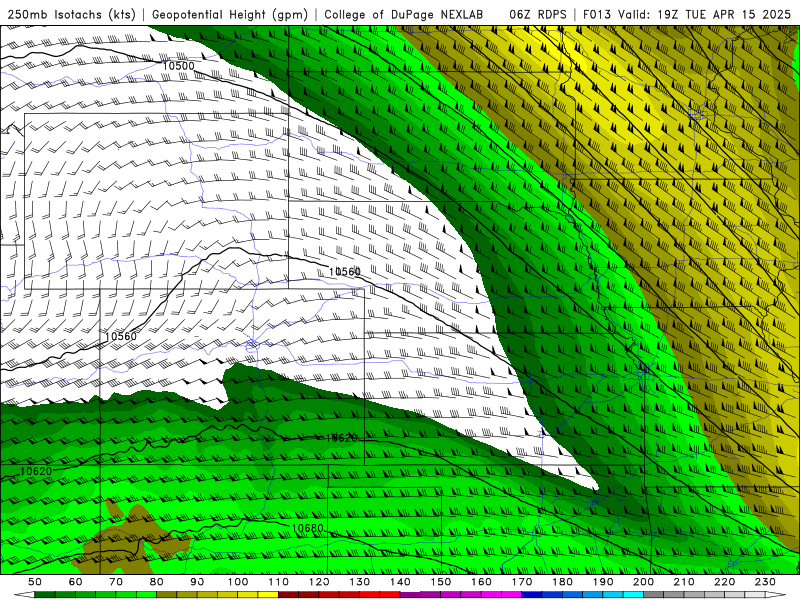Click the 10620 contour label at map's left edge
This screenshot has height=600, width=800.
point(36,471)
